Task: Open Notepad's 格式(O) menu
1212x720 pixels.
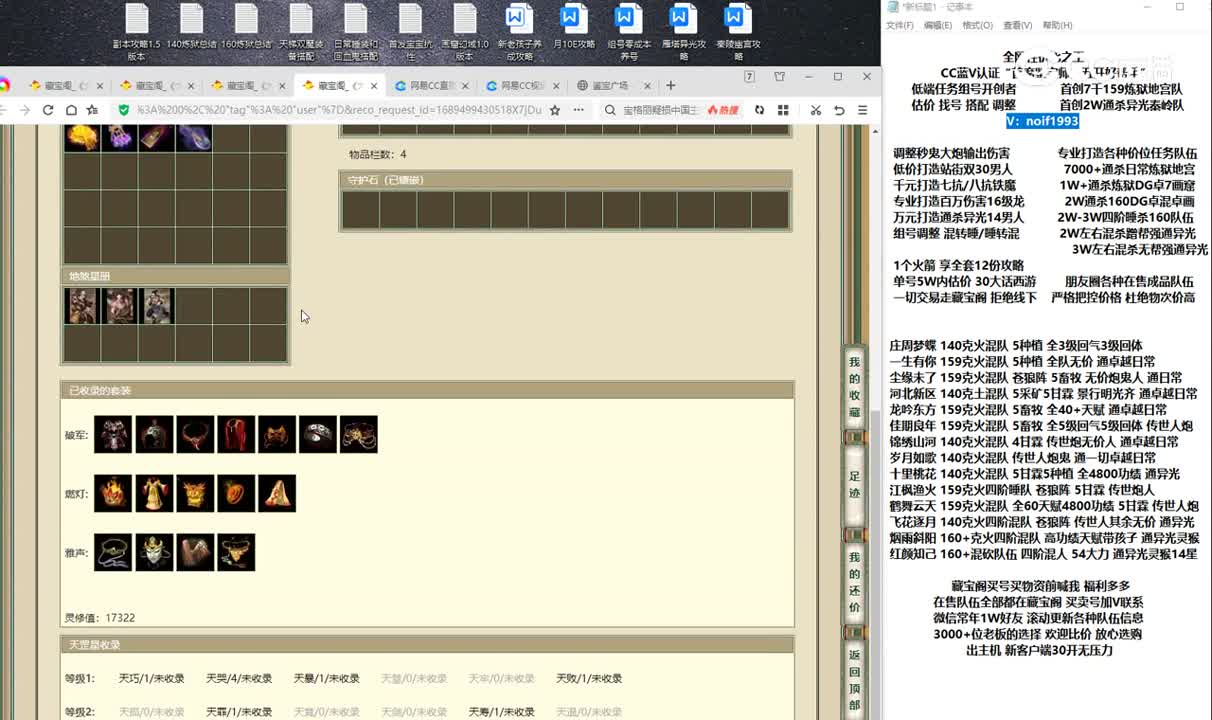Action: (x=977, y=26)
